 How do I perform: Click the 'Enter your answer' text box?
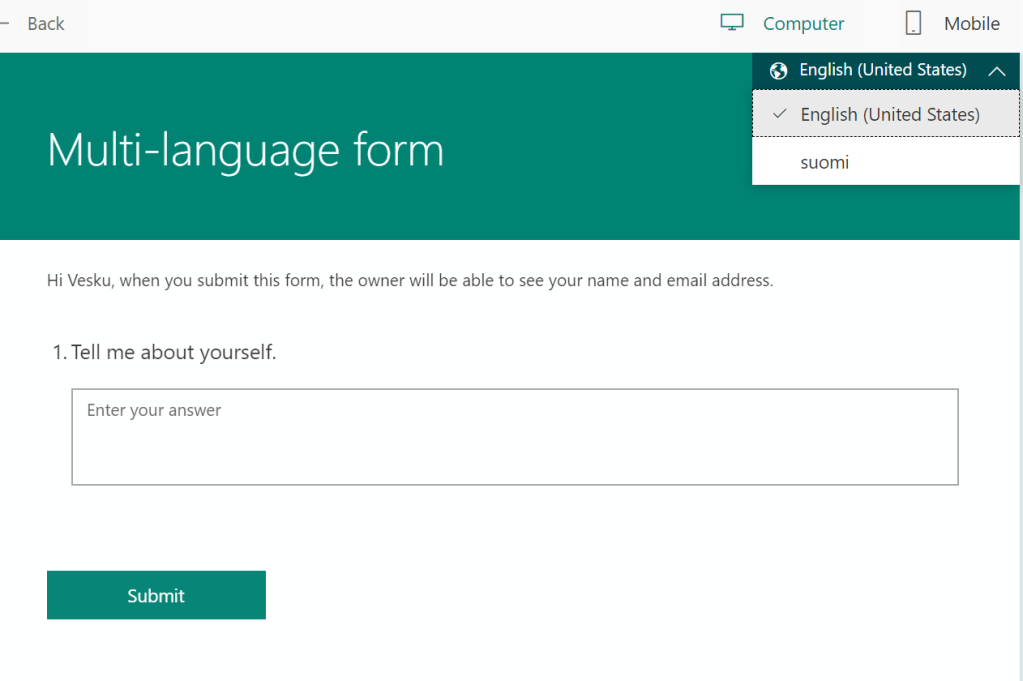point(514,437)
